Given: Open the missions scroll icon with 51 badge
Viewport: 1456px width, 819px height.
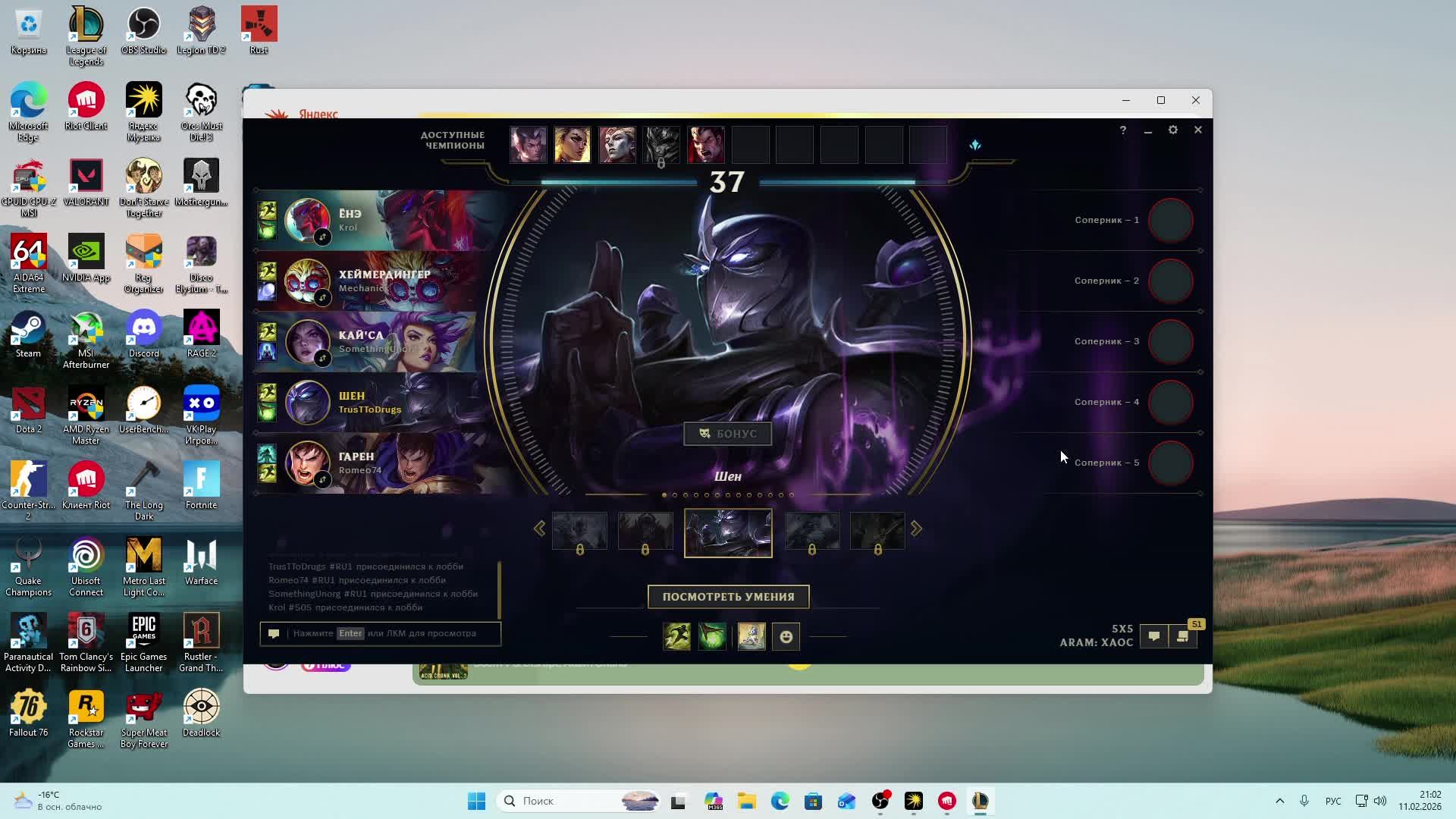Looking at the screenshot, I should (x=1183, y=636).
